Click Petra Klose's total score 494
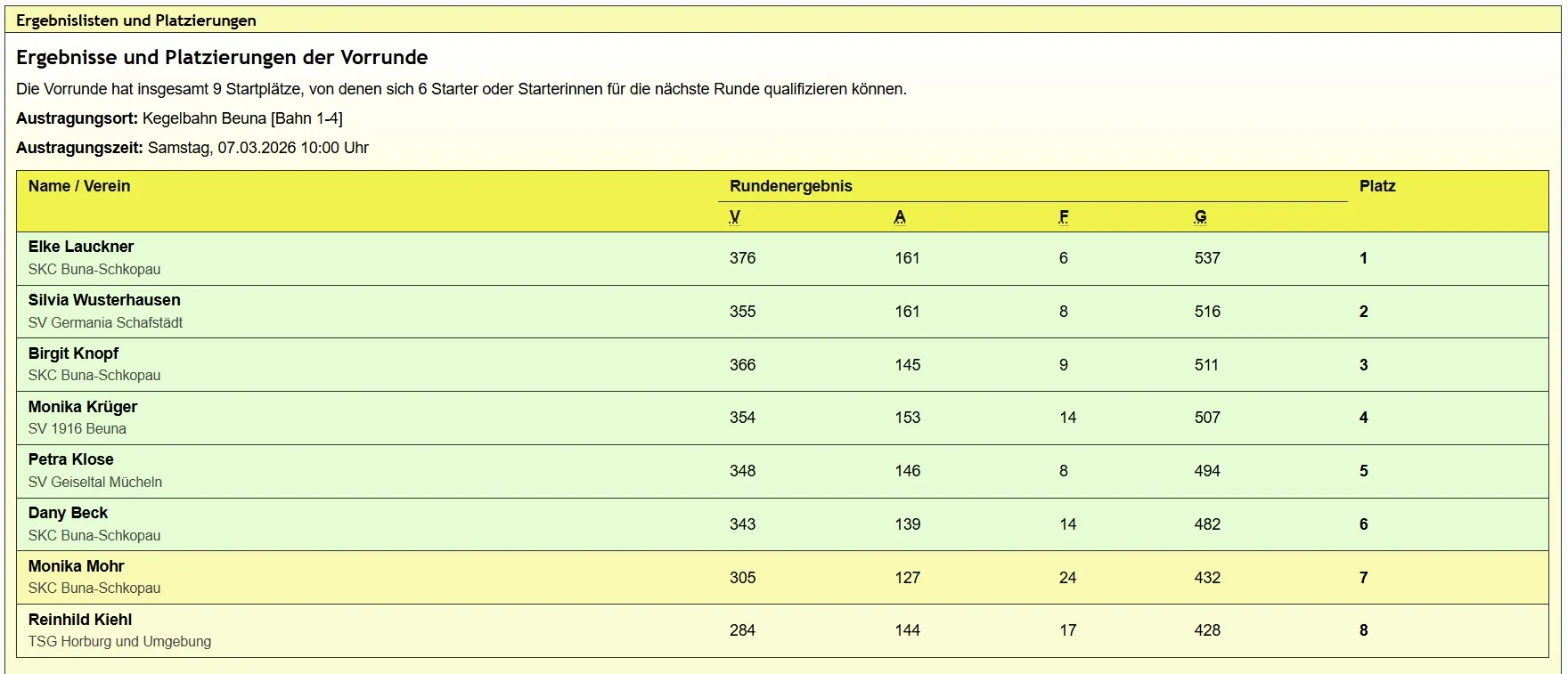The width and height of the screenshot is (1568, 674). (x=1206, y=471)
